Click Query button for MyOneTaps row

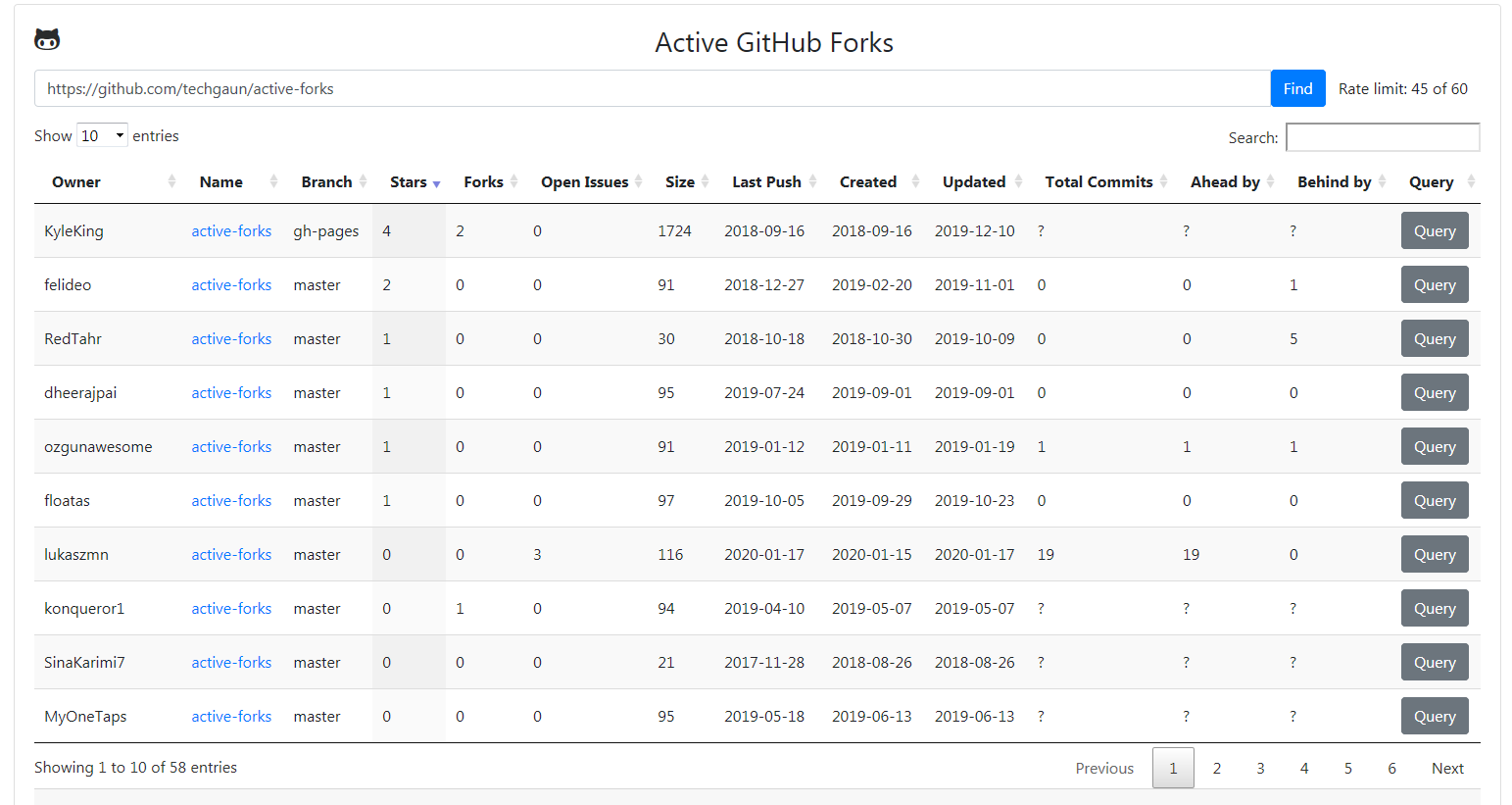tap(1435, 716)
